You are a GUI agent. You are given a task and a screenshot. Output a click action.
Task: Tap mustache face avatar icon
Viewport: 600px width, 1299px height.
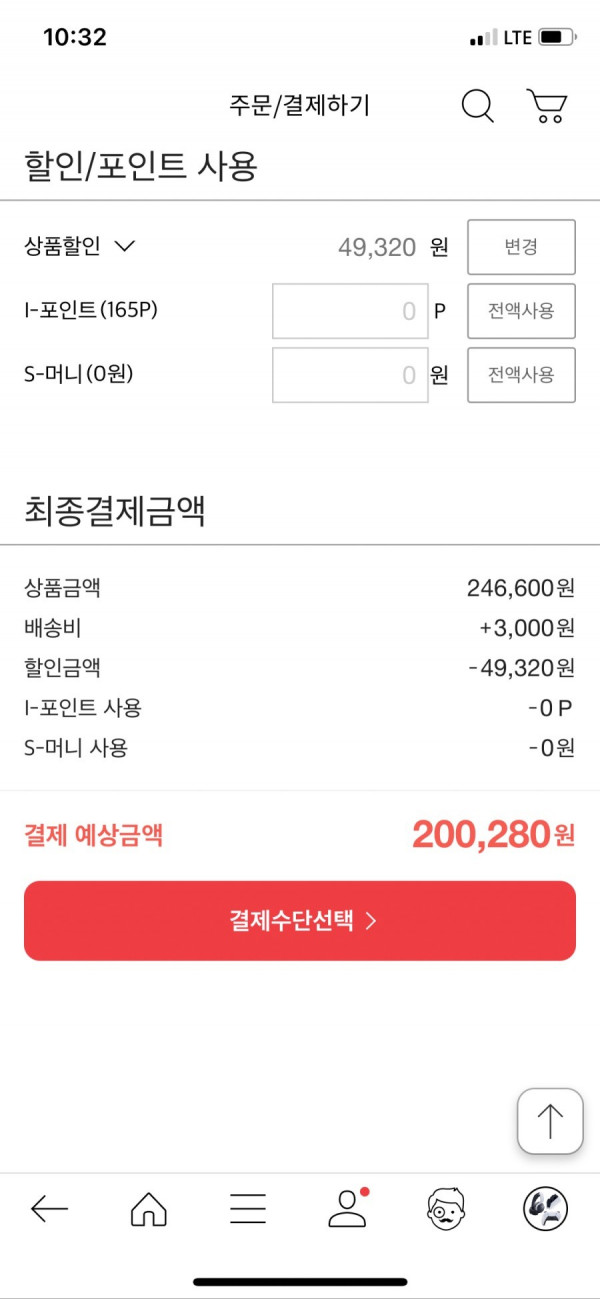click(446, 1209)
